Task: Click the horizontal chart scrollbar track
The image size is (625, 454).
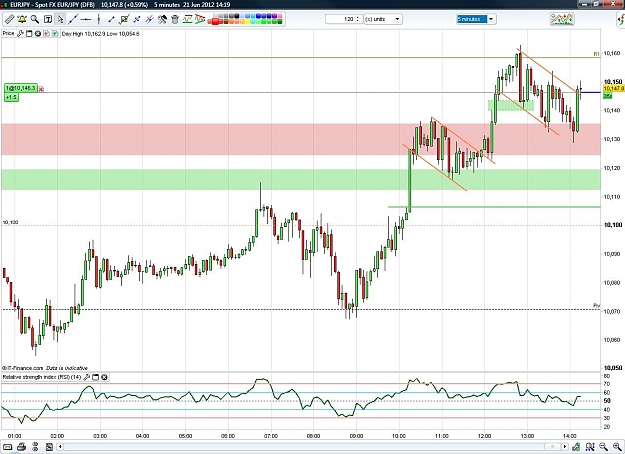Action: tap(312, 447)
